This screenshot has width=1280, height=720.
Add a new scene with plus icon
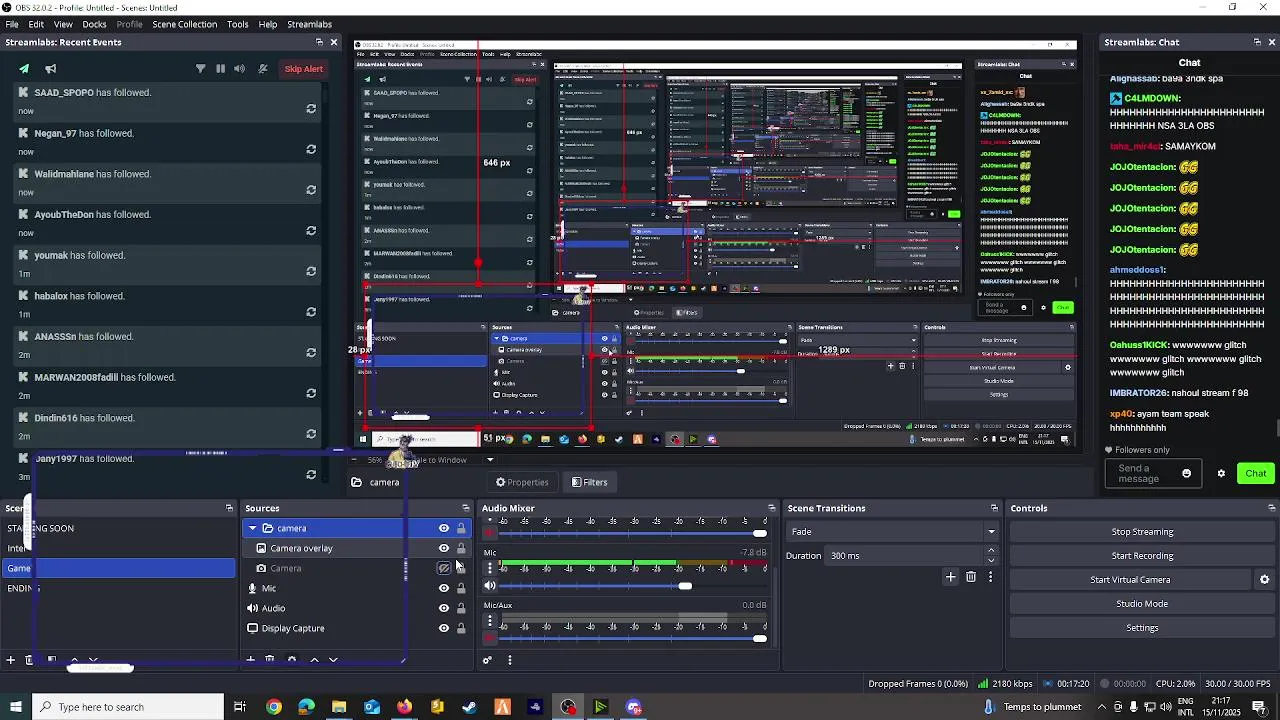[11, 660]
